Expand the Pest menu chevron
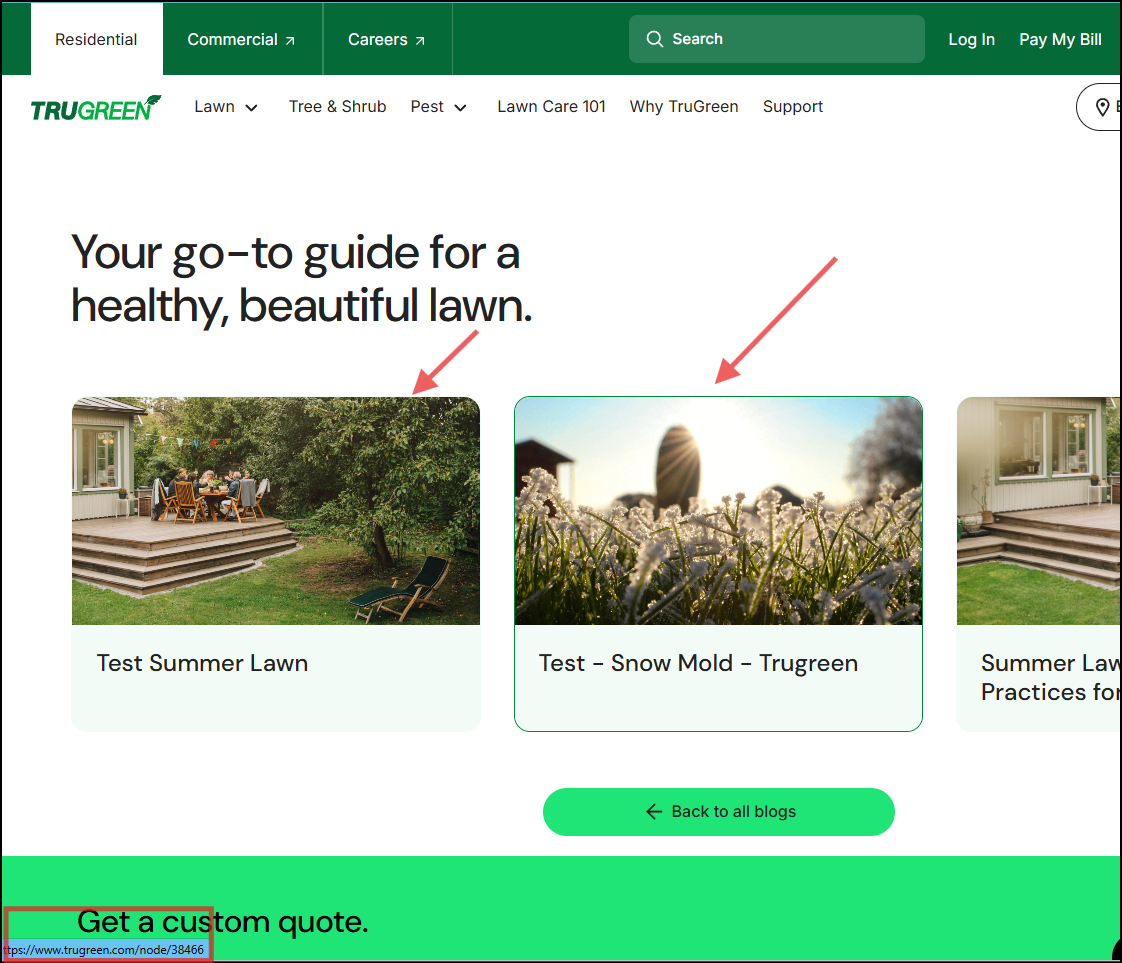Image resolution: width=1122 pixels, height=963 pixels. (460, 107)
